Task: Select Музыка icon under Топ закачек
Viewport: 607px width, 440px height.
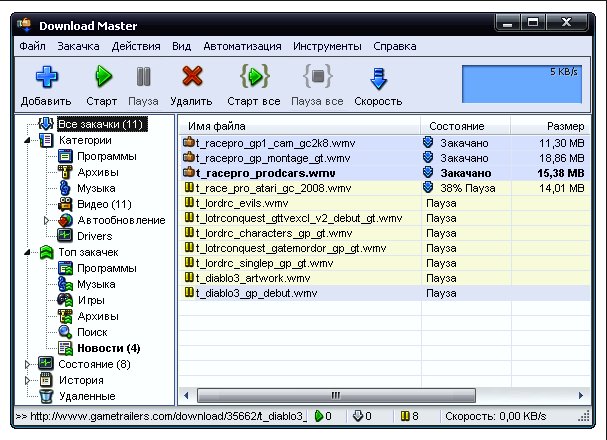Action: [65, 284]
